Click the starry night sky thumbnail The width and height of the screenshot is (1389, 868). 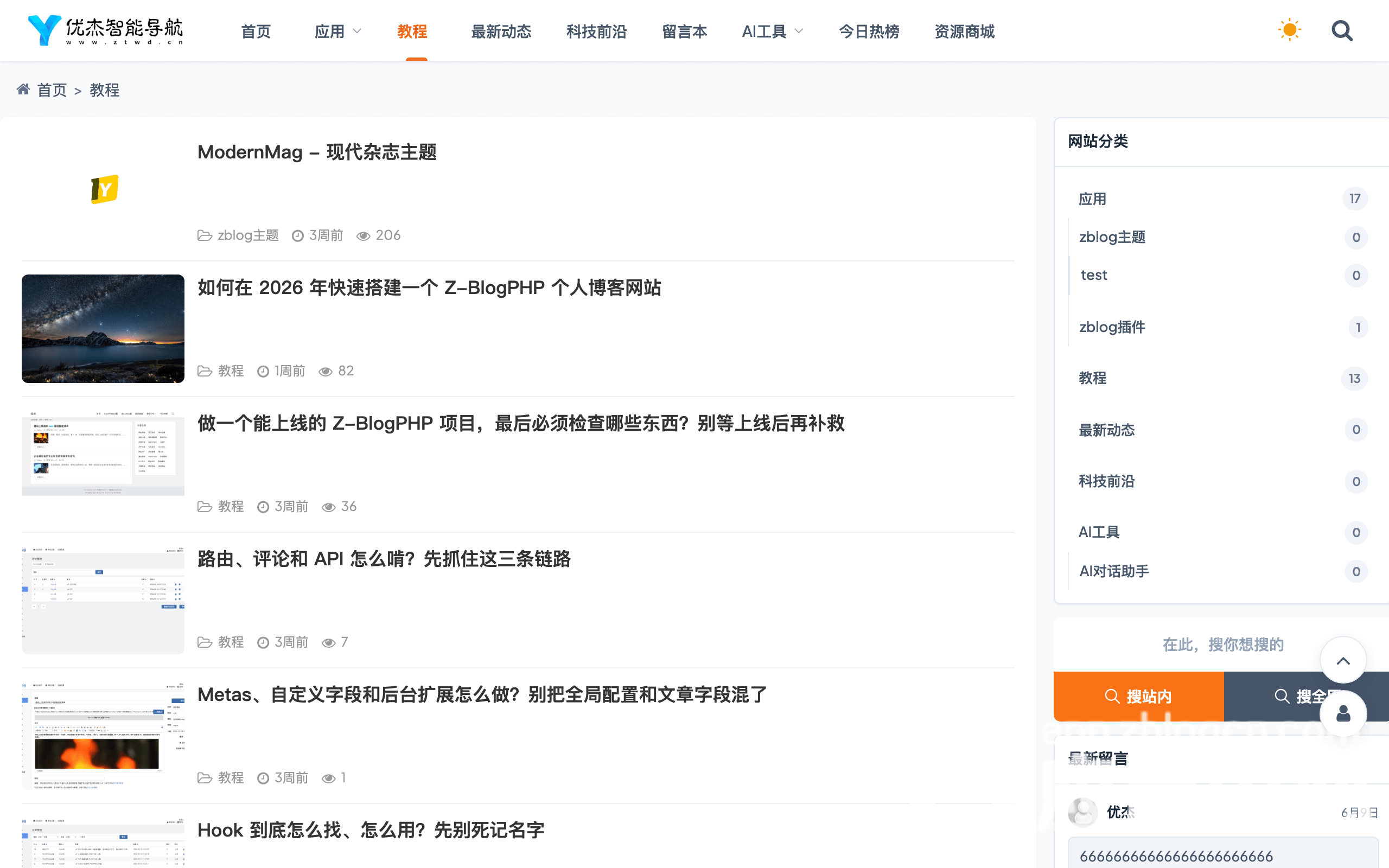[x=103, y=328]
